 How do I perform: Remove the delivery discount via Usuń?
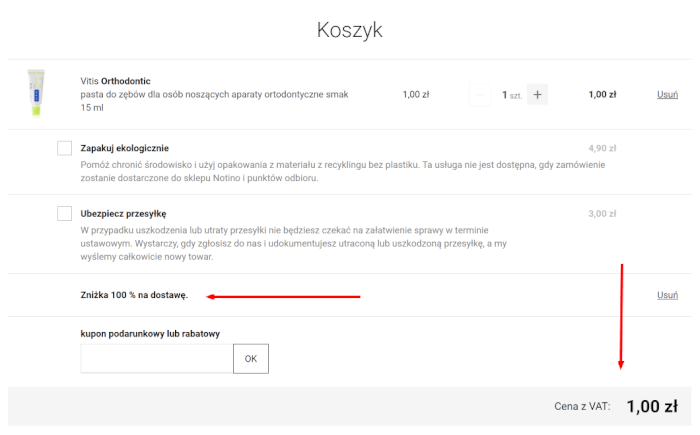pos(667,295)
